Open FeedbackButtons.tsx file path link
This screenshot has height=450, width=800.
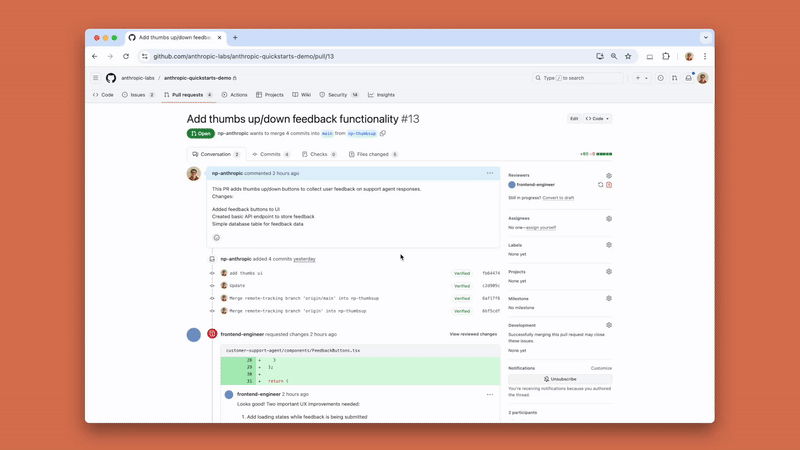tap(293, 351)
